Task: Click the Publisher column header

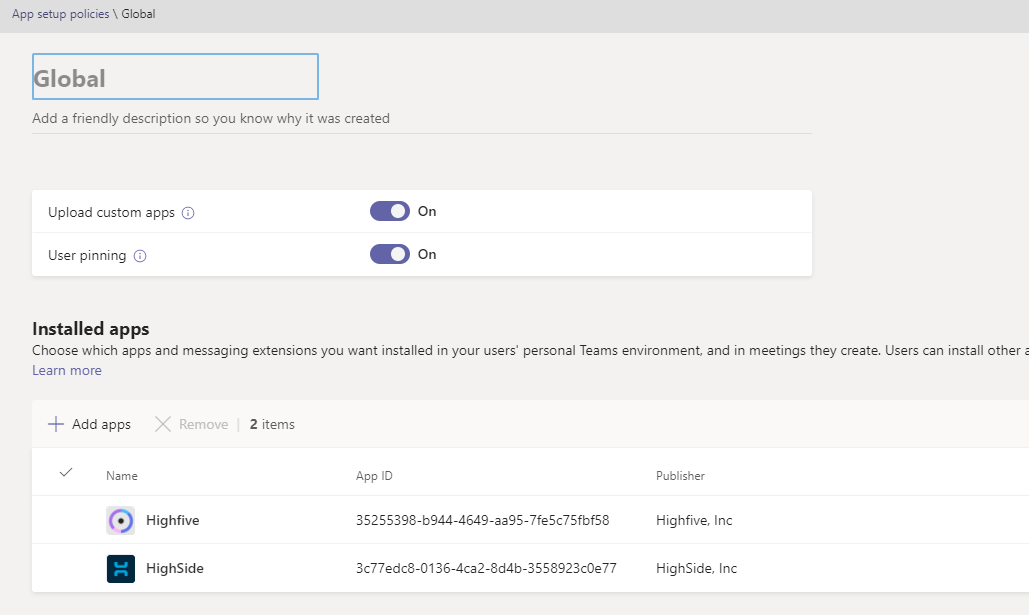Action: (x=680, y=475)
